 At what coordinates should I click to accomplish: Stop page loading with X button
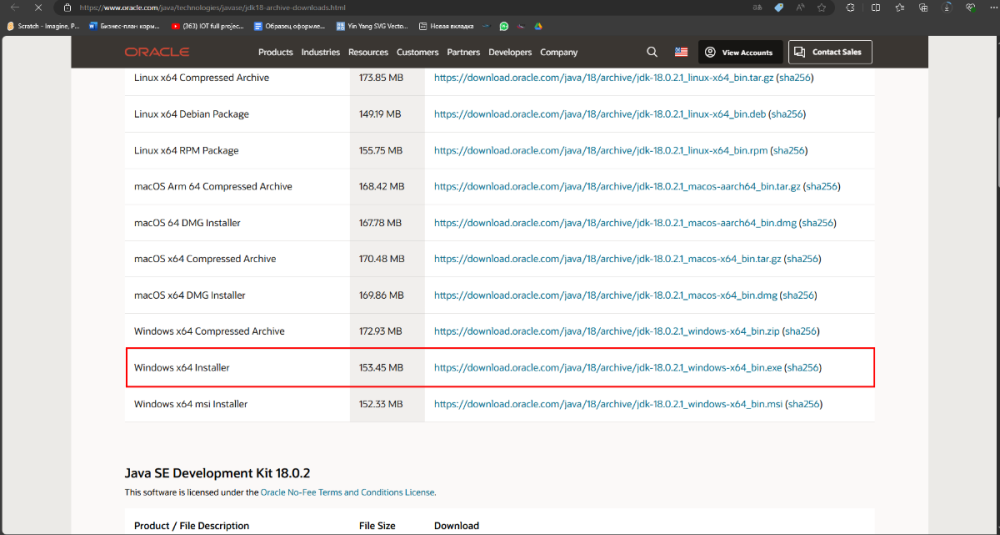(38, 7)
